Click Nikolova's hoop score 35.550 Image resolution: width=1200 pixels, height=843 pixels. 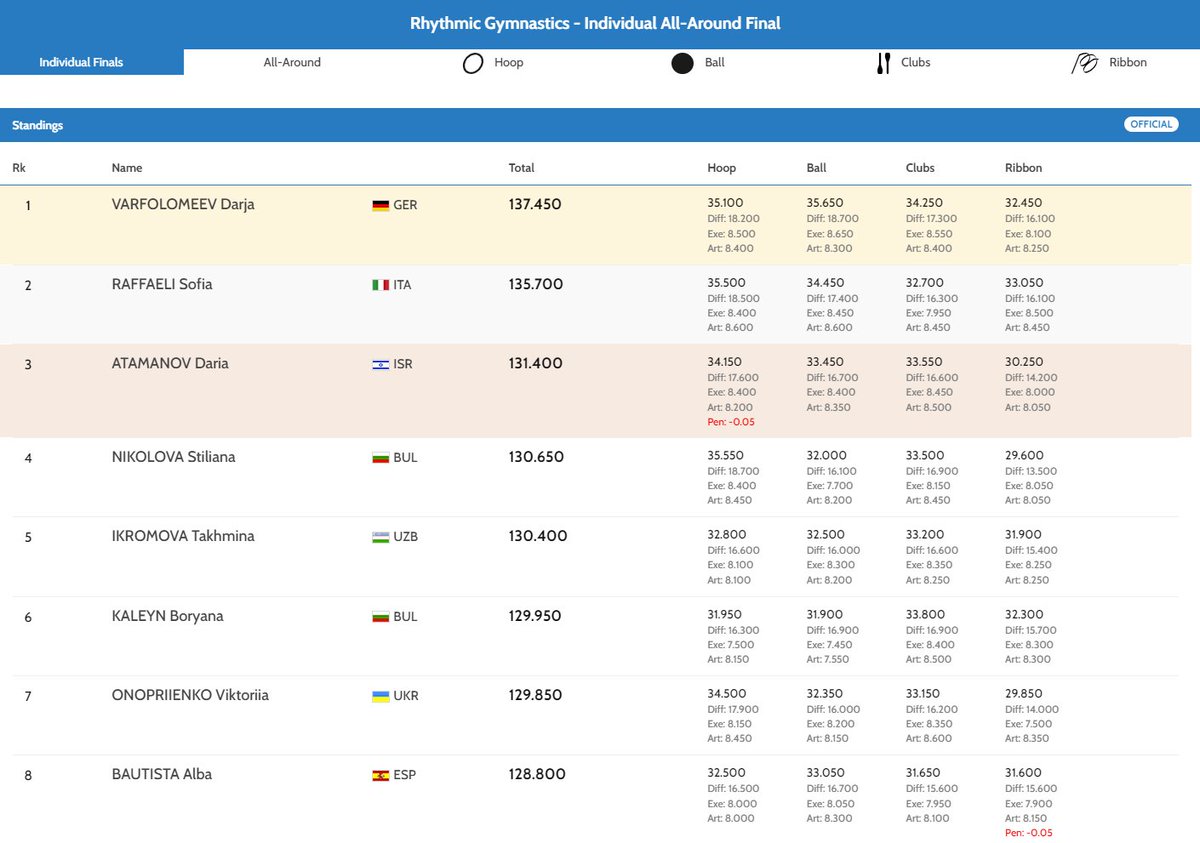click(726, 456)
